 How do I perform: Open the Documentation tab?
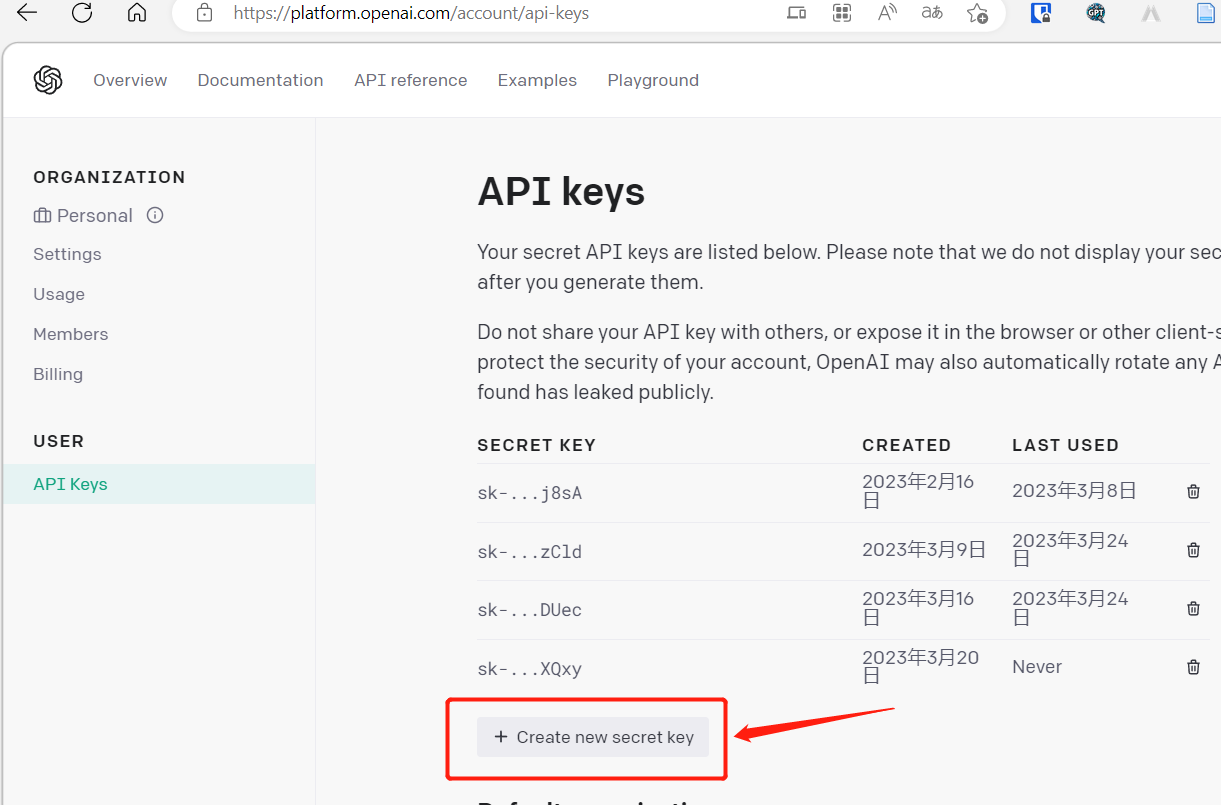pyautogui.click(x=260, y=80)
